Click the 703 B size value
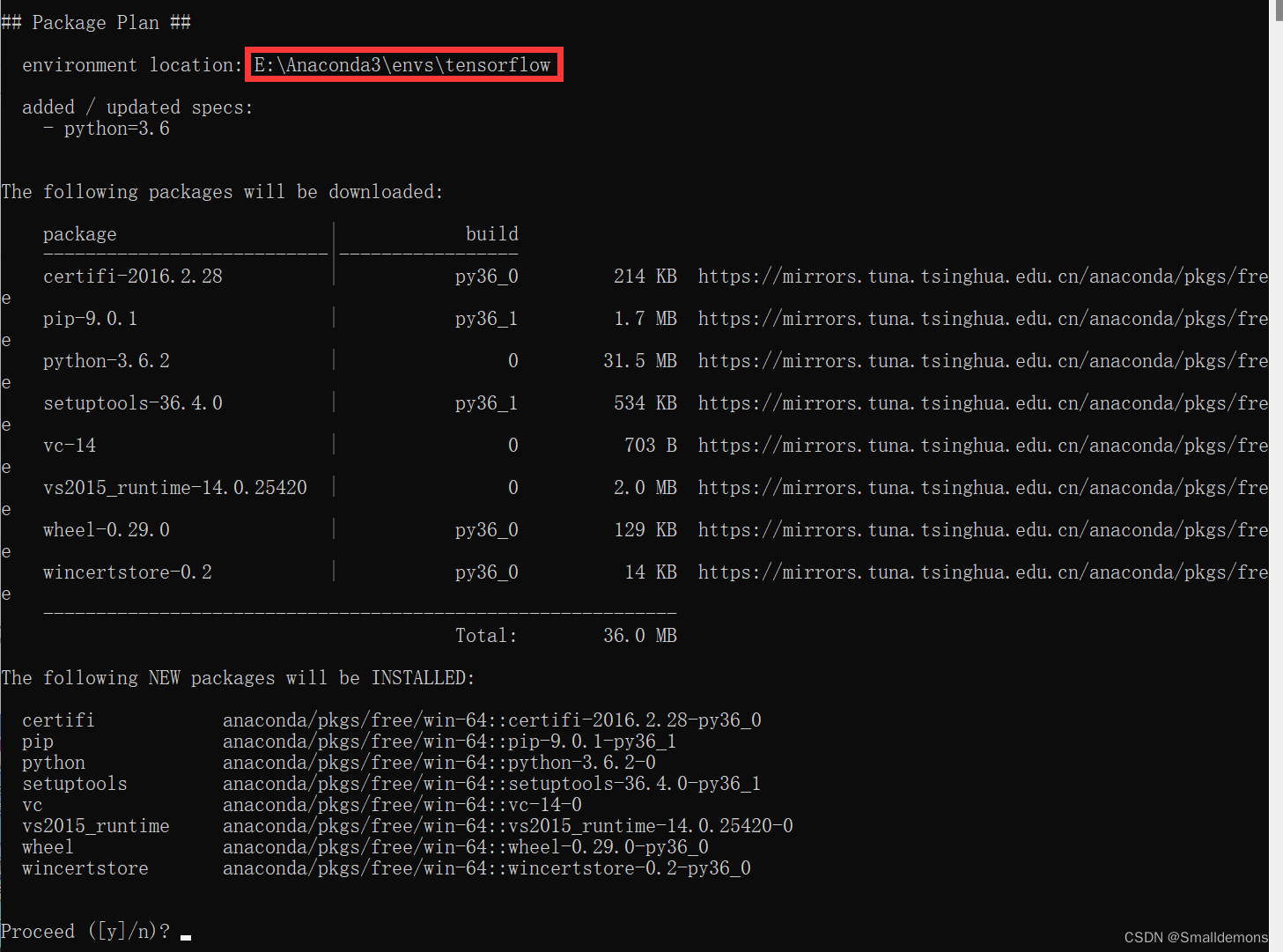Viewport: 1283px width, 952px height. point(651,446)
